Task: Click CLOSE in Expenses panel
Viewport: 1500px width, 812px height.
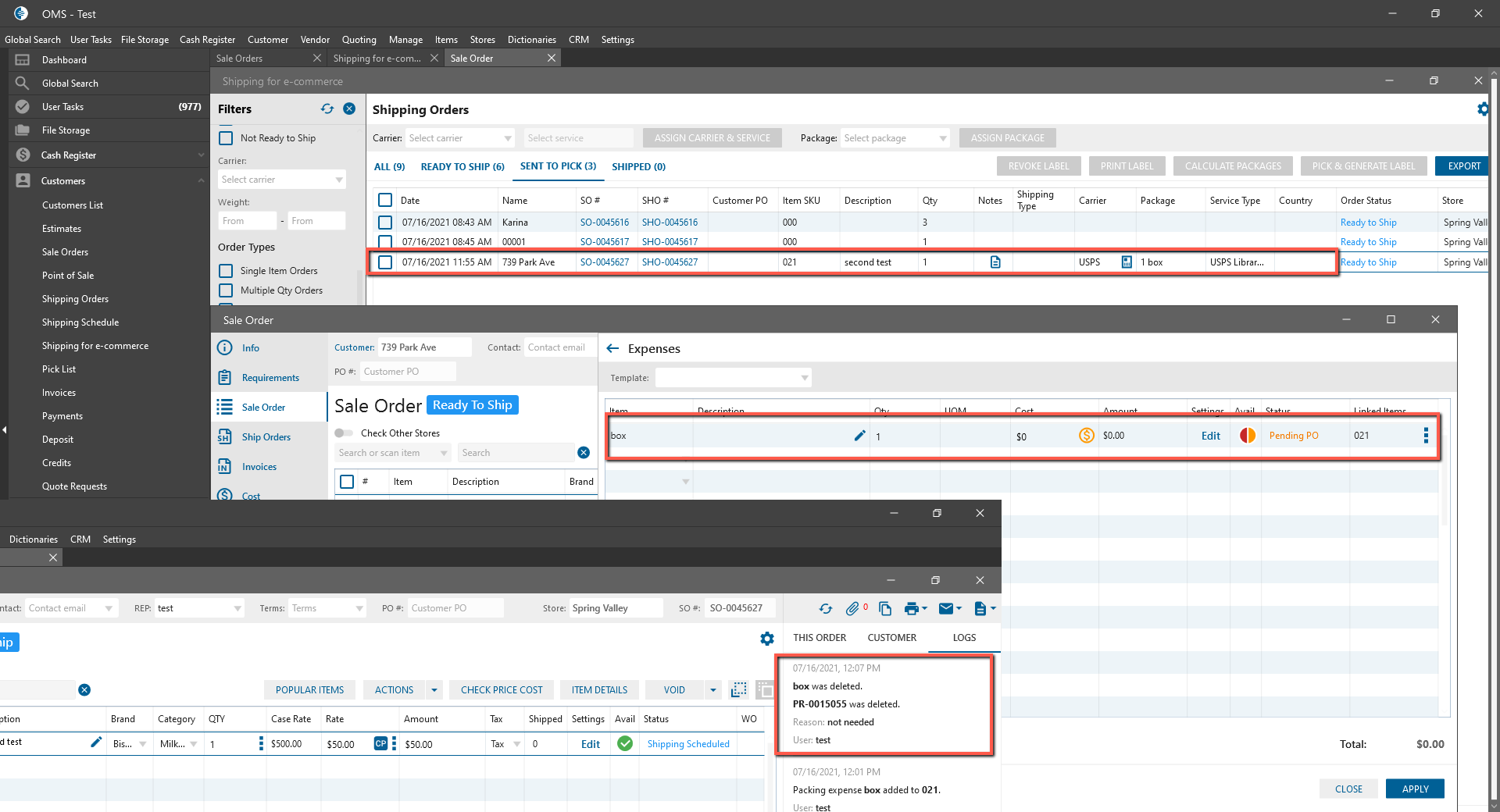Action: (1348, 789)
